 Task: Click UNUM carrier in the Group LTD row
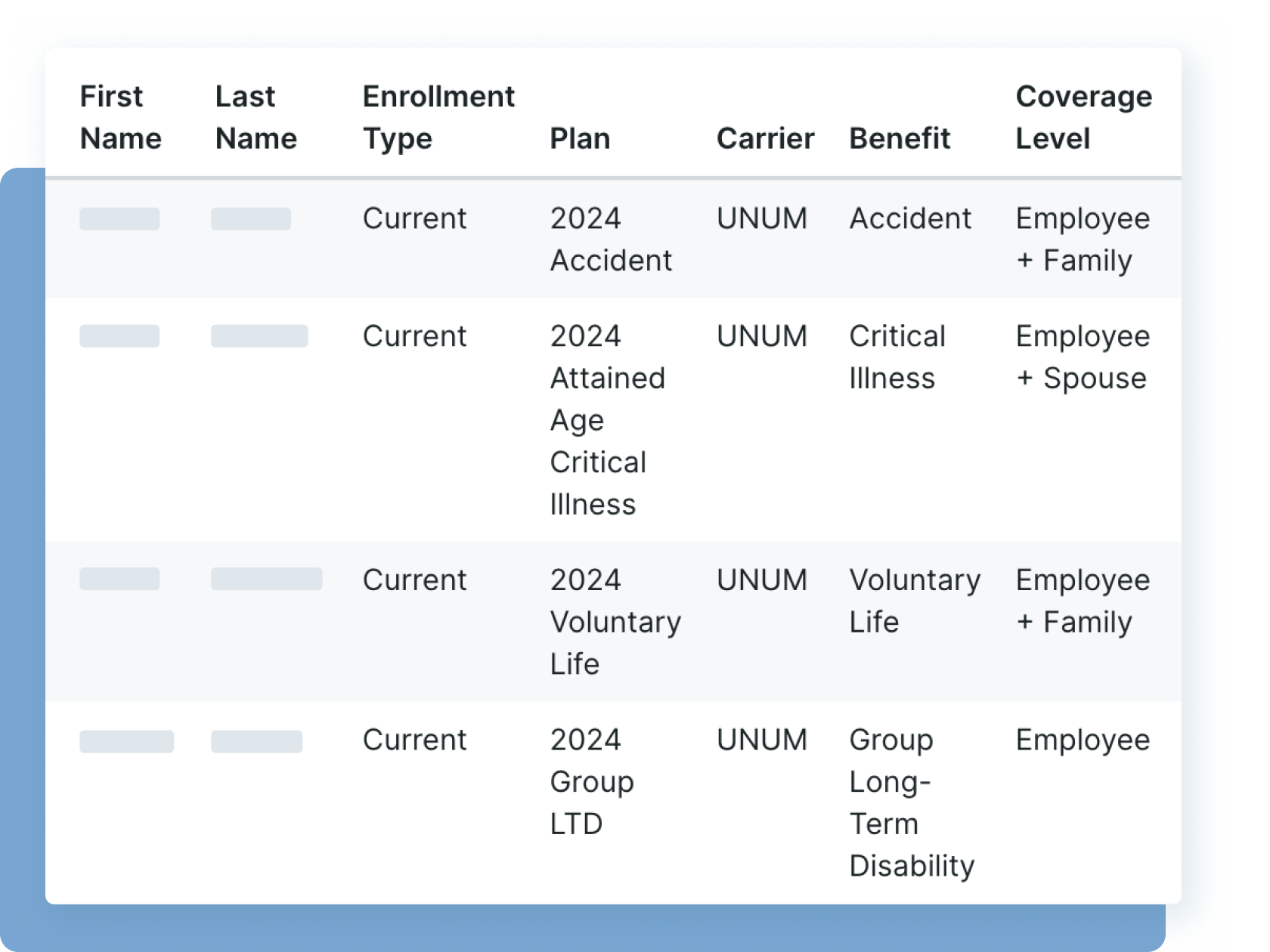(762, 740)
